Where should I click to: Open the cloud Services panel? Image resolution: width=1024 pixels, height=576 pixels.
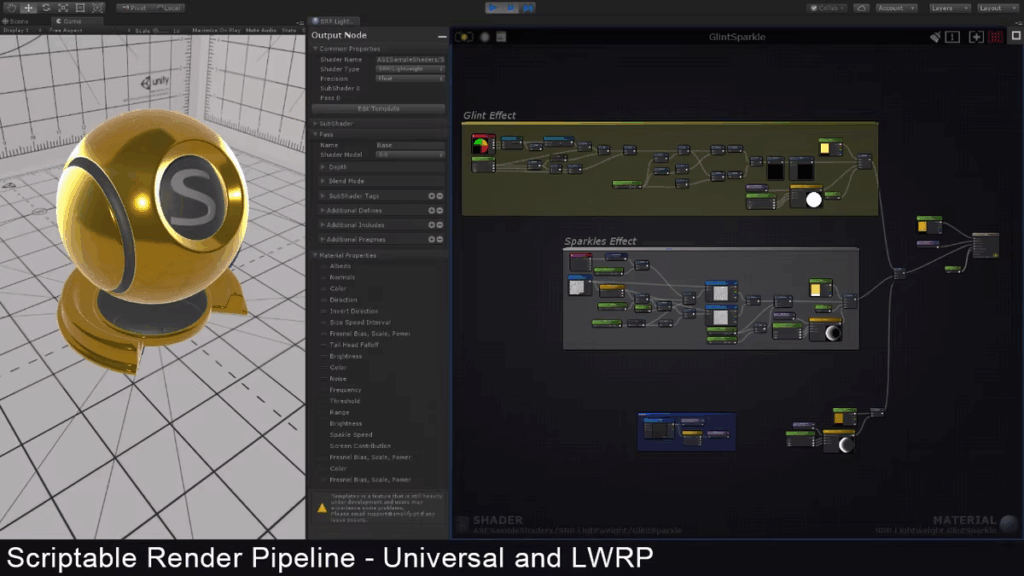(861, 8)
